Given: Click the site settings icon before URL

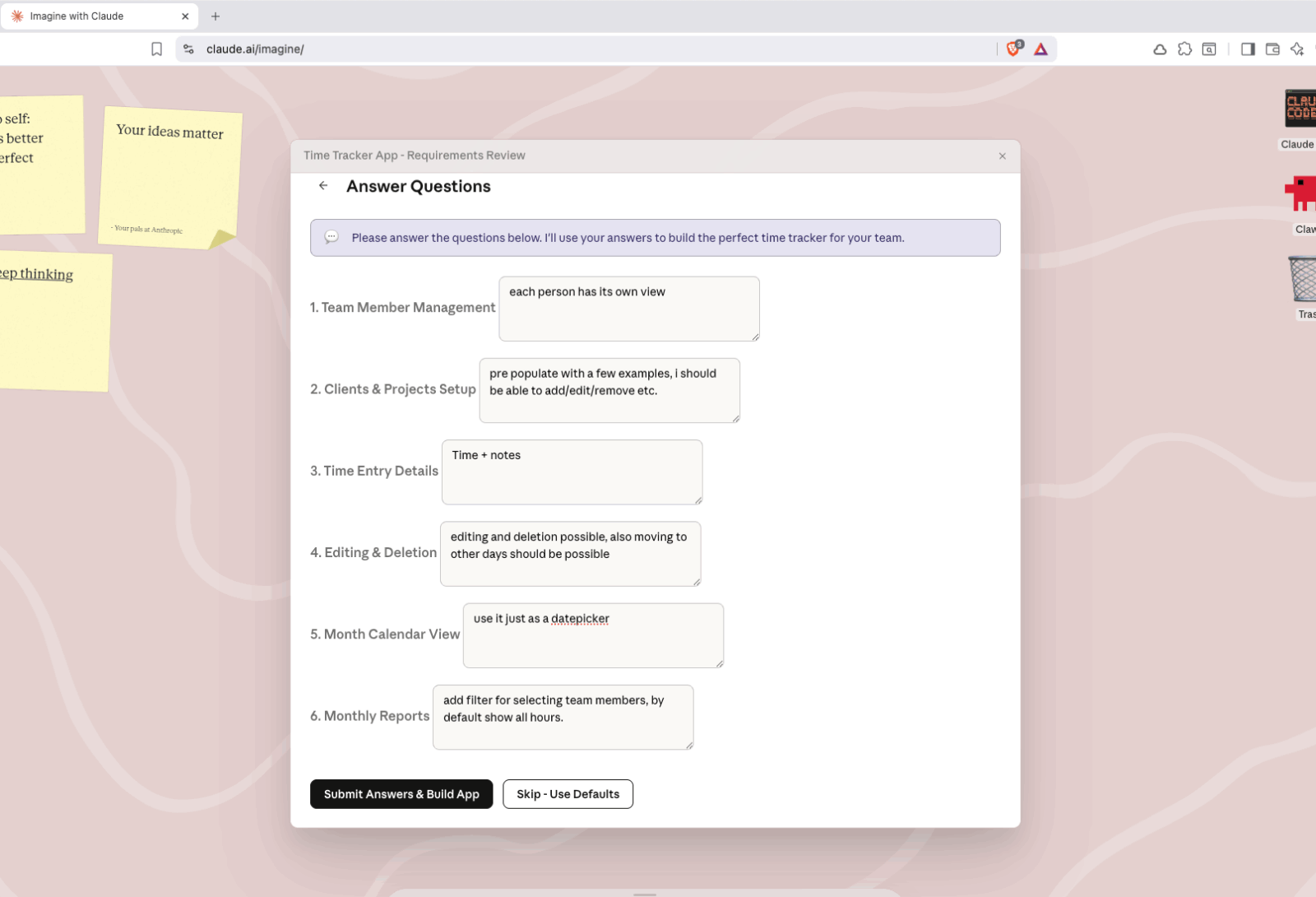Looking at the screenshot, I should (188, 49).
